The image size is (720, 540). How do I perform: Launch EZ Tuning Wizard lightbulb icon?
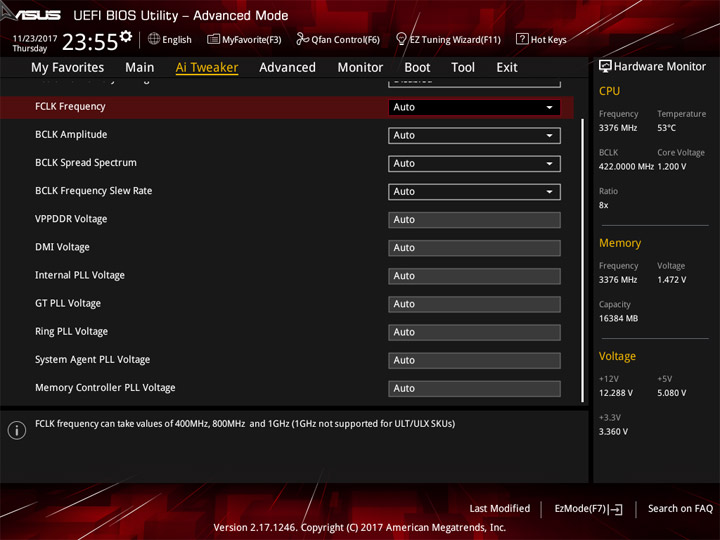401,39
